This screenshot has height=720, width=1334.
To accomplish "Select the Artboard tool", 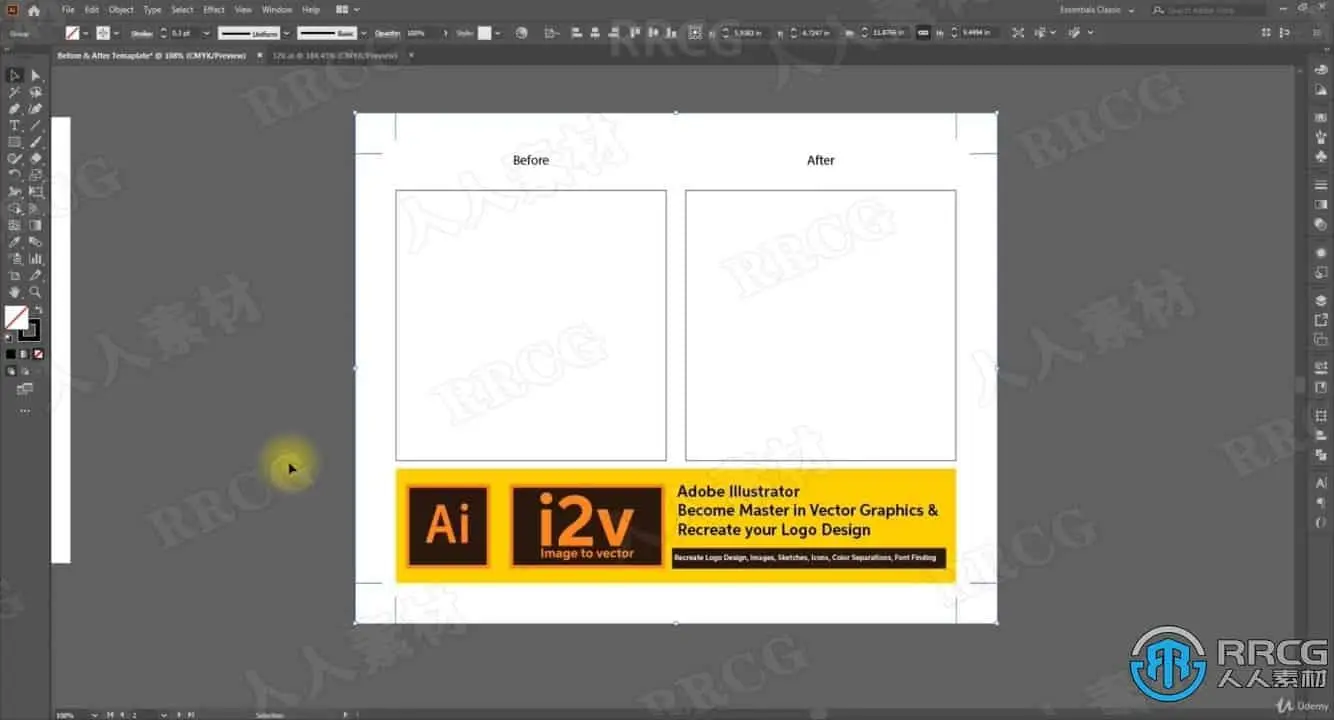I will click(x=15, y=275).
